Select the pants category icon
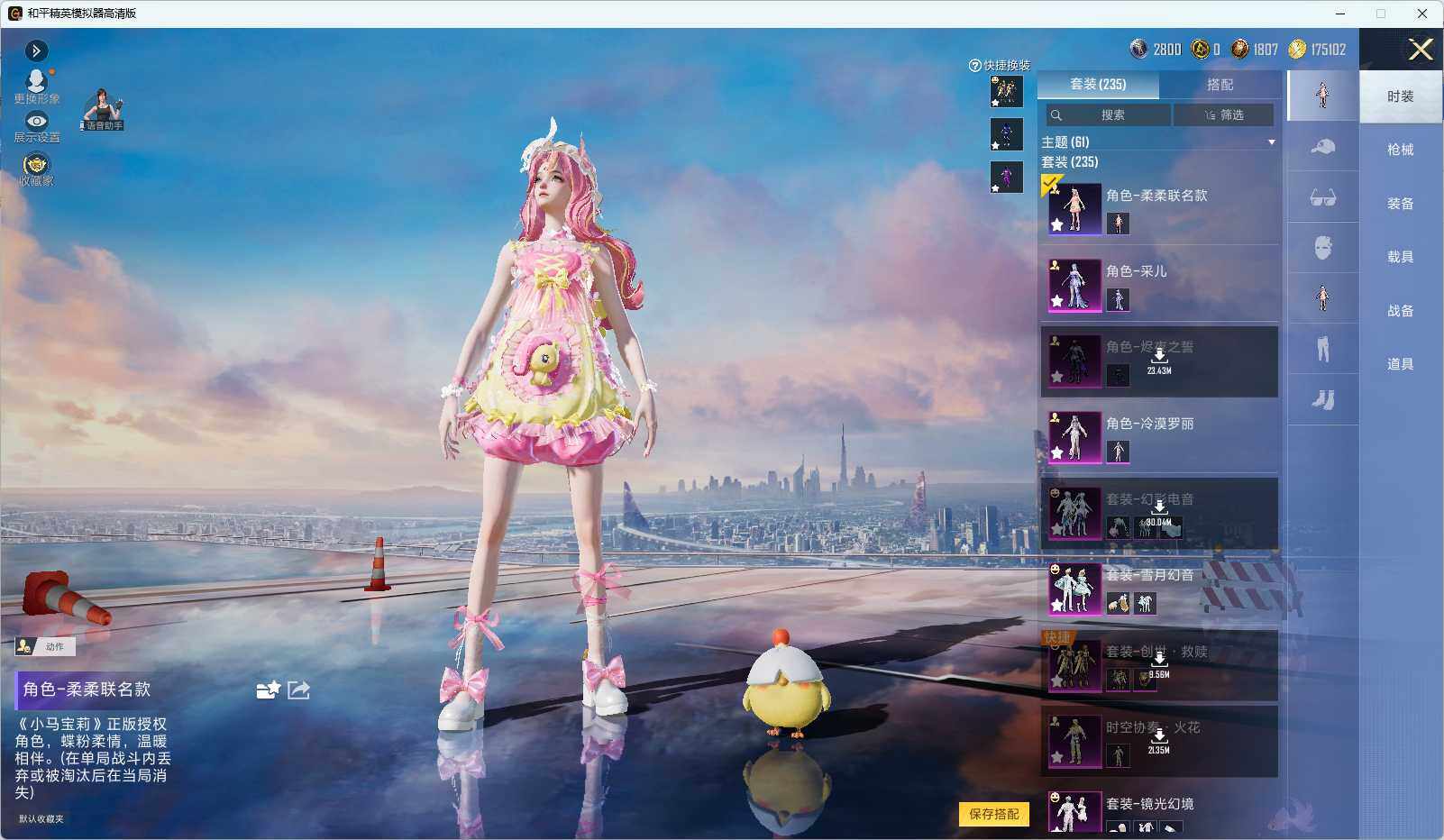This screenshot has width=1444, height=840. coord(1322,349)
